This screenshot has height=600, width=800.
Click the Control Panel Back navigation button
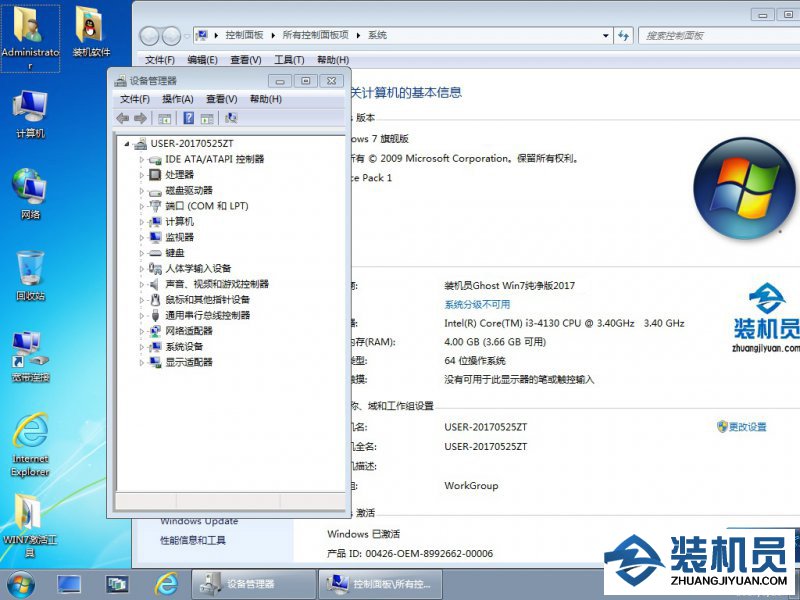point(149,36)
